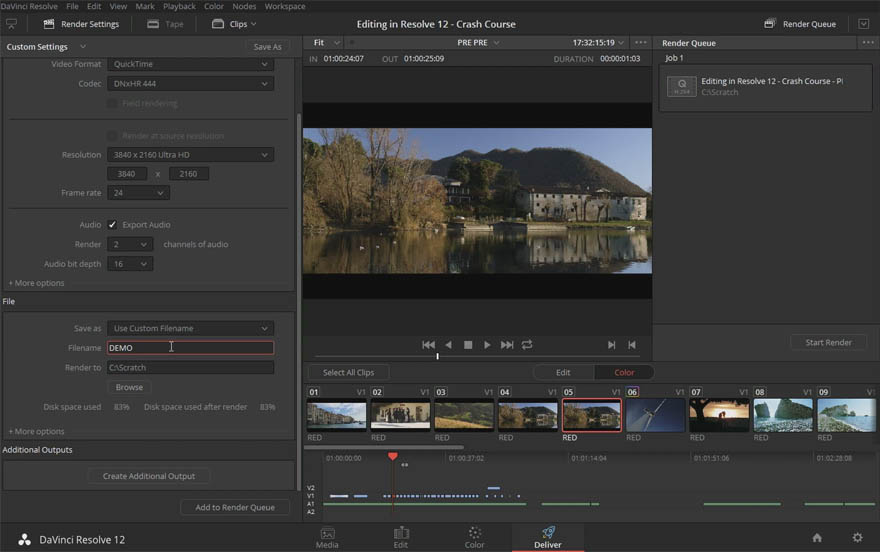880x552 pixels.
Task: Click Add to Render Queue button
Action: point(235,508)
